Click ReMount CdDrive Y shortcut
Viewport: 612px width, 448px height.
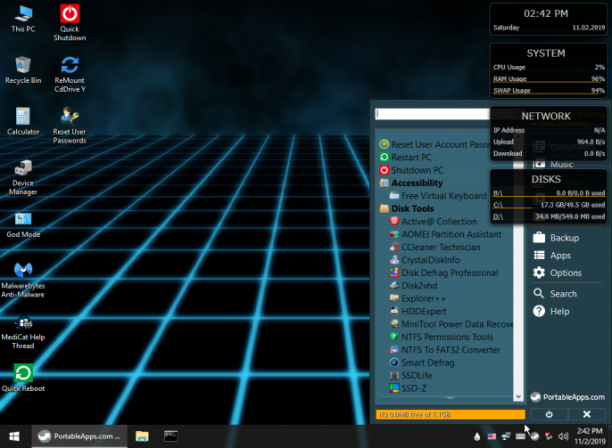click(x=69, y=74)
